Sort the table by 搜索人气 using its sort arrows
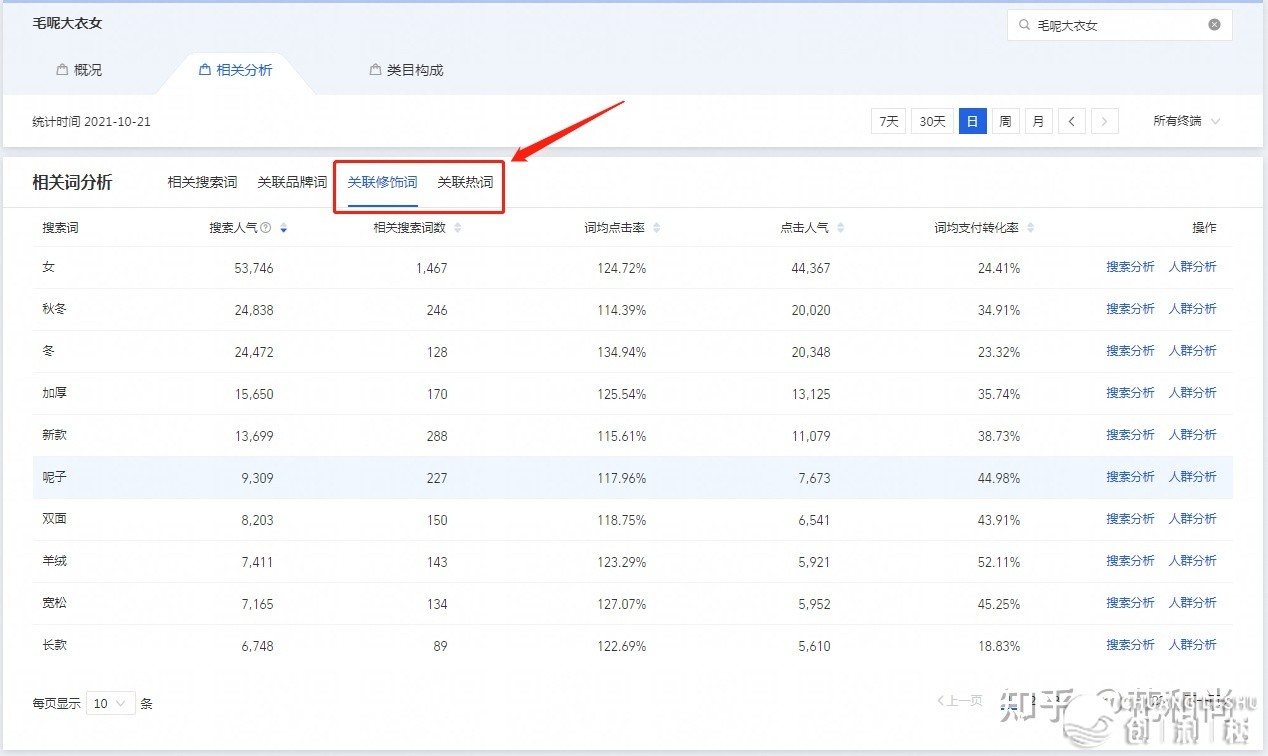Screen dimensions: 1268x756 click(x=283, y=227)
